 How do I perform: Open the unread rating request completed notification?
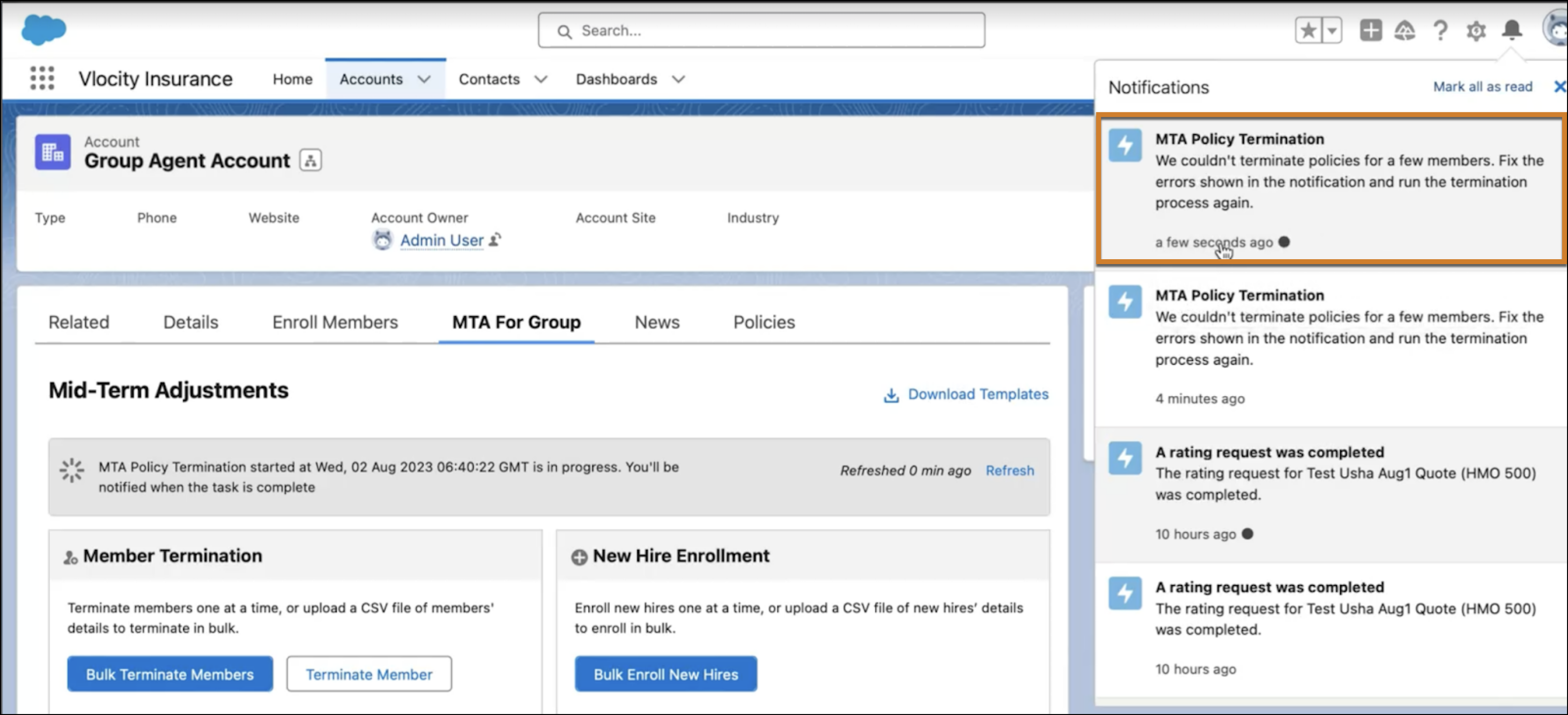coord(1332,494)
